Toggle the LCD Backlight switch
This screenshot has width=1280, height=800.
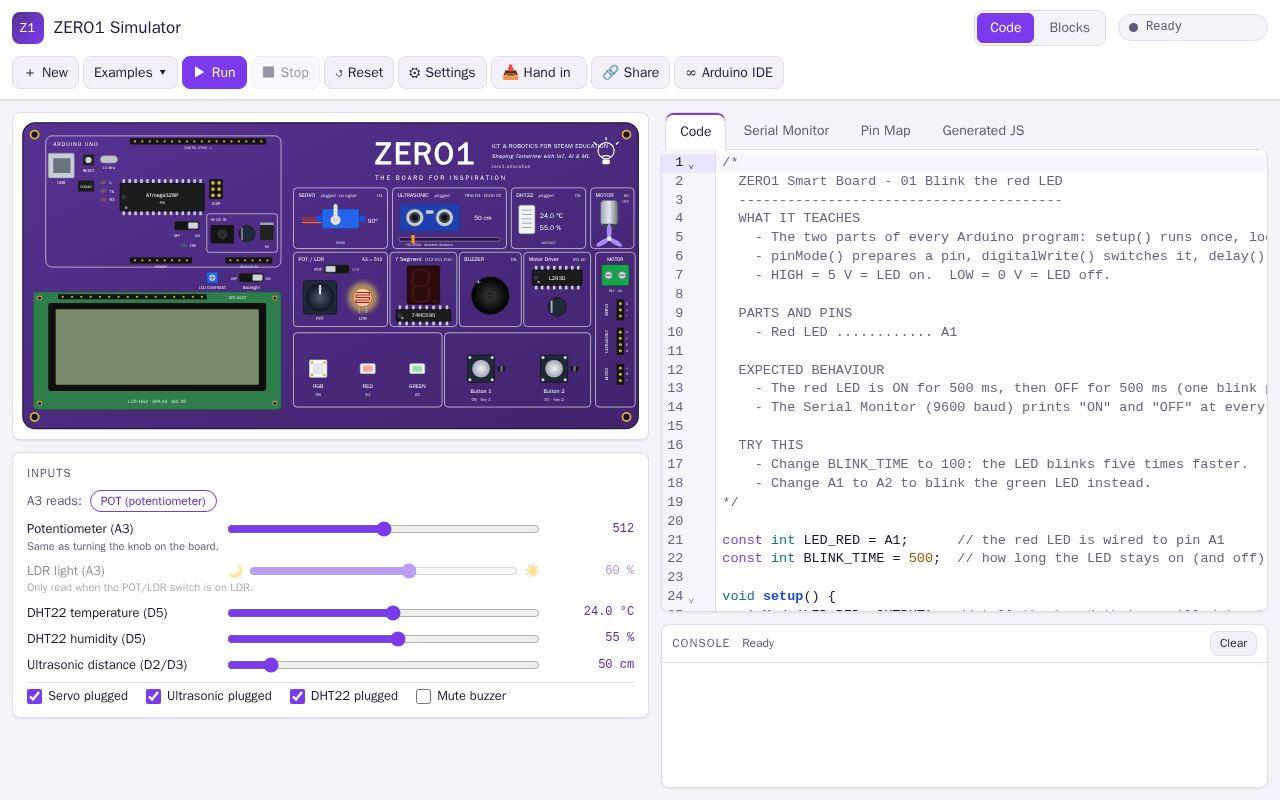point(251,278)
